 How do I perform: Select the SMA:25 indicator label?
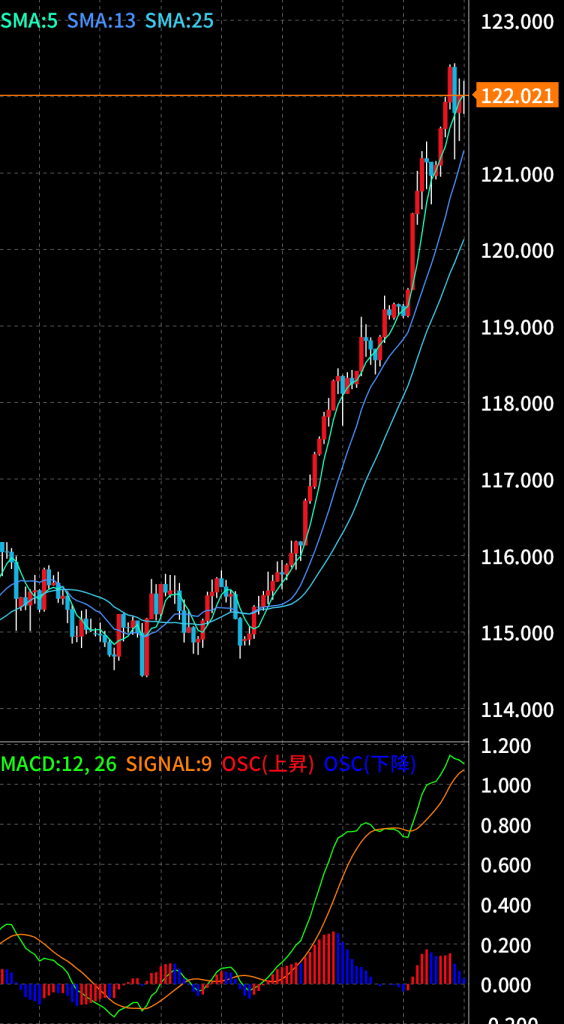pos(179,21)
